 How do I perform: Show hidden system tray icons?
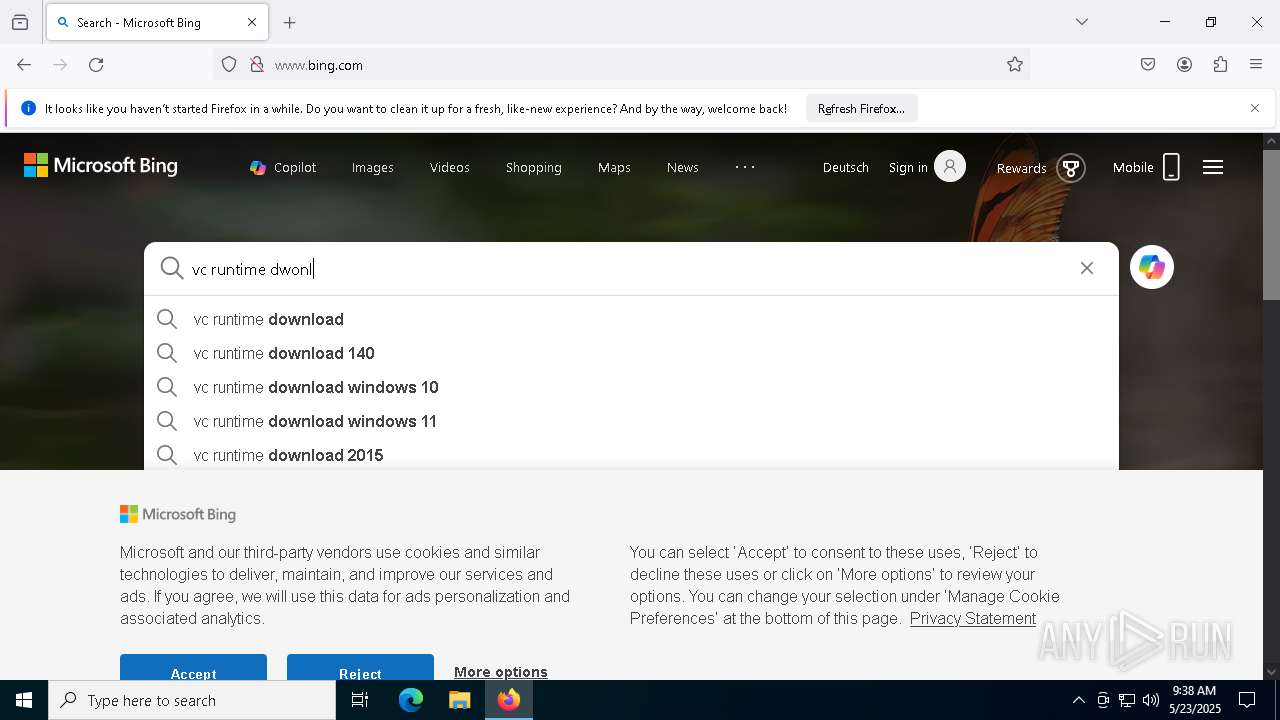tap(1078, 700)
